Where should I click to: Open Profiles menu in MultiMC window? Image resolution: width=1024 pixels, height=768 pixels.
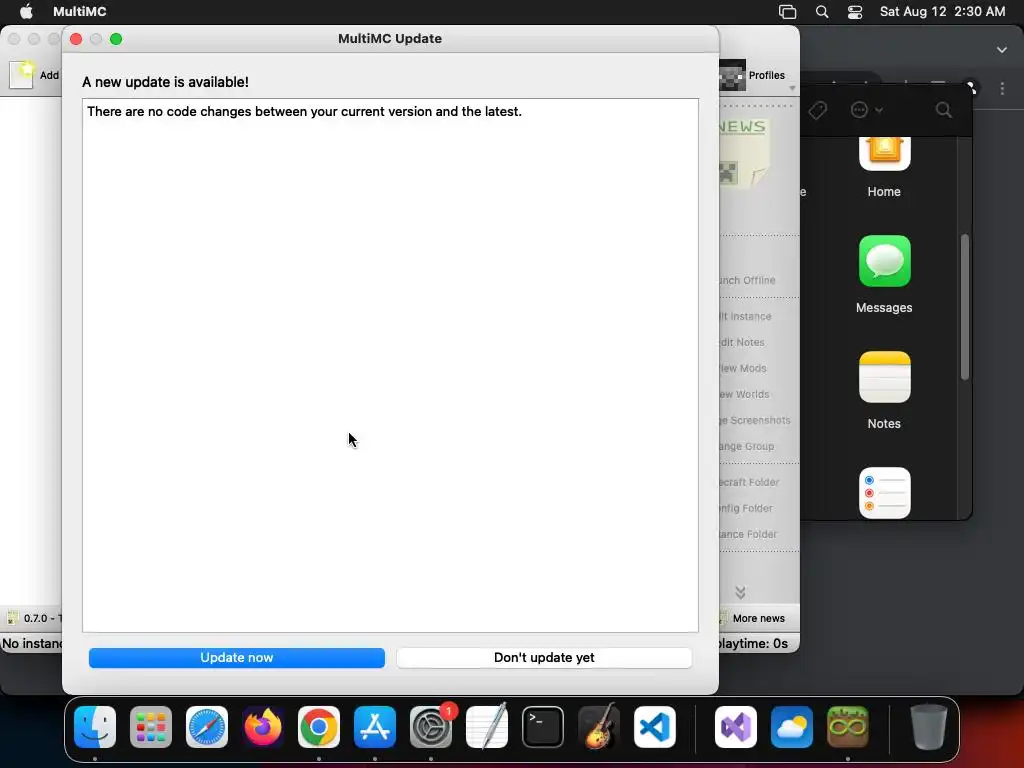pos(758,76)
